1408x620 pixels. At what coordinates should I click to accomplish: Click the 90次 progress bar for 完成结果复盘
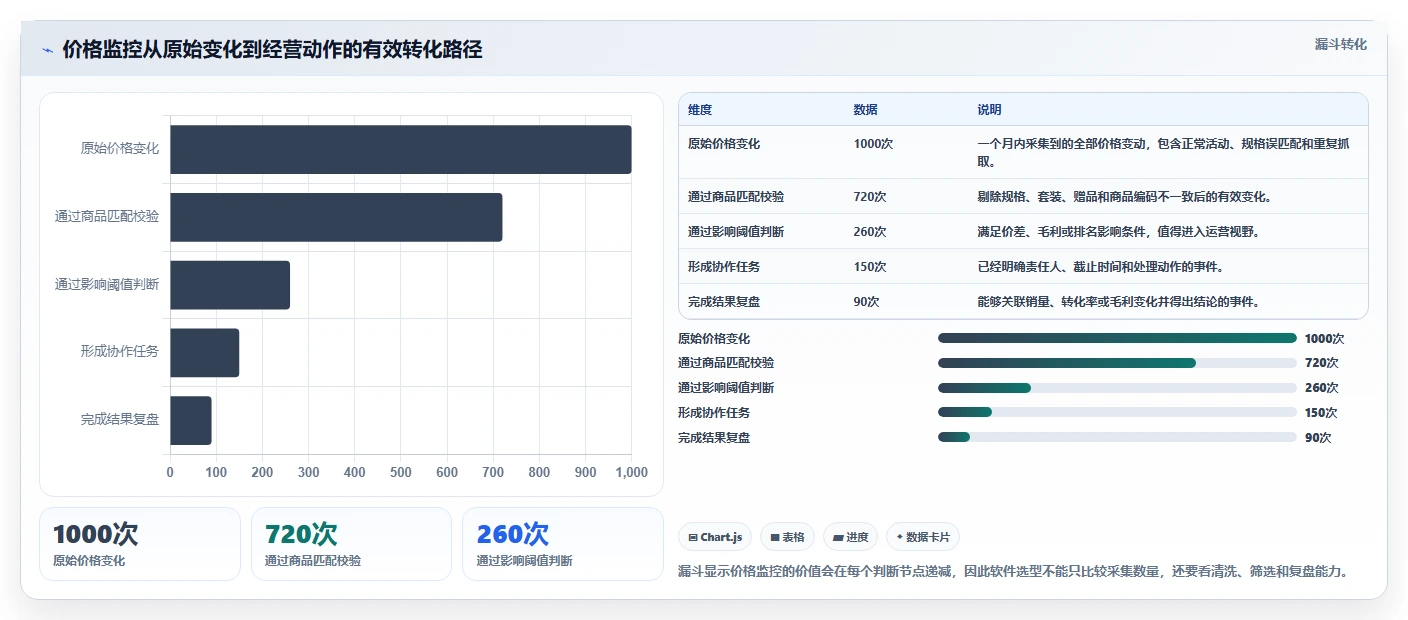(1117, 437)
